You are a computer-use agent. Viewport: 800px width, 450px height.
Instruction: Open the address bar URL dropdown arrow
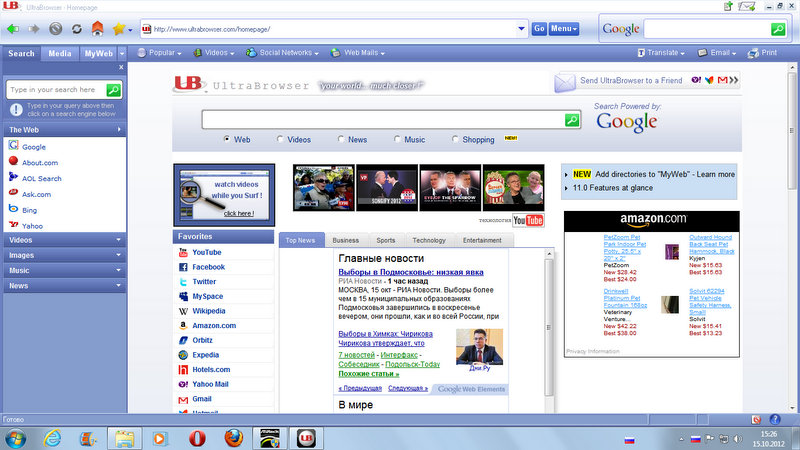521,29
